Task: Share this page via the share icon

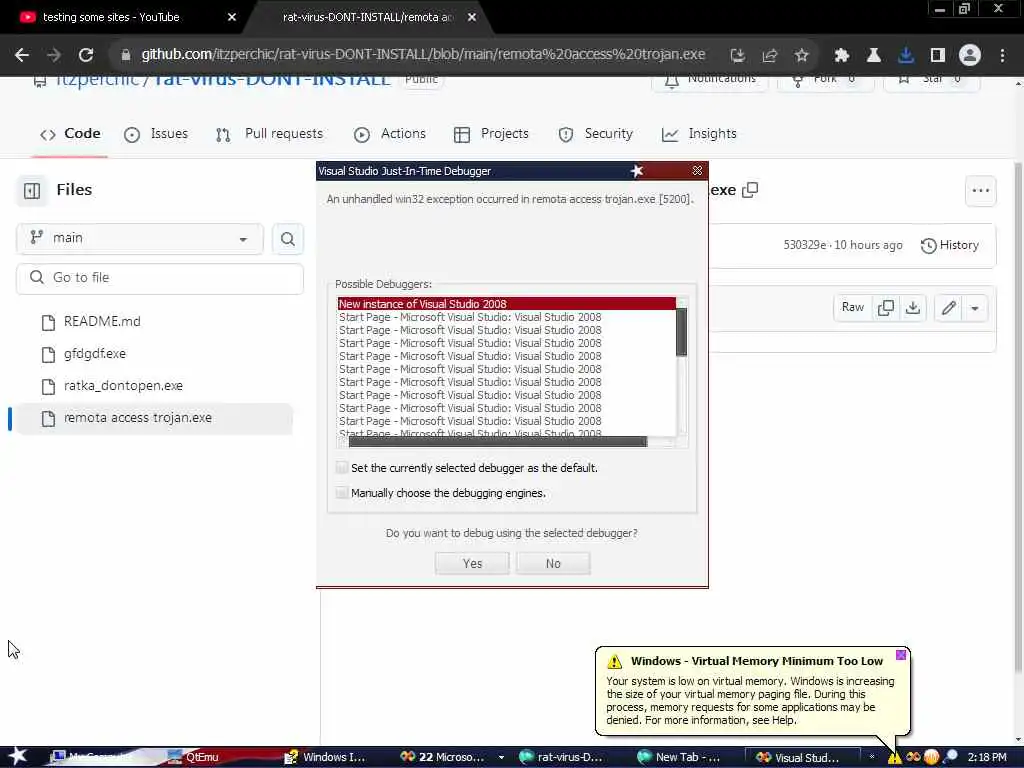Action: [769, 56]
